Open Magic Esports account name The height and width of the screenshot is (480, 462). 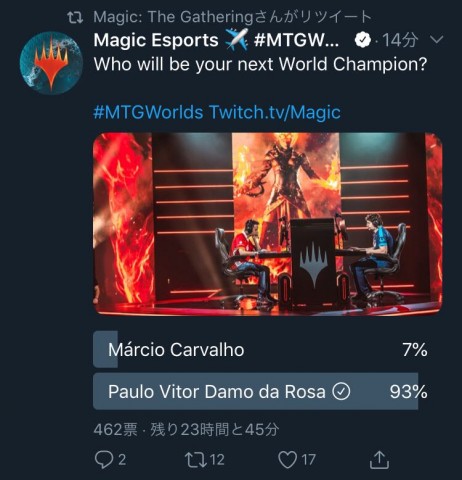click(156, 40)
